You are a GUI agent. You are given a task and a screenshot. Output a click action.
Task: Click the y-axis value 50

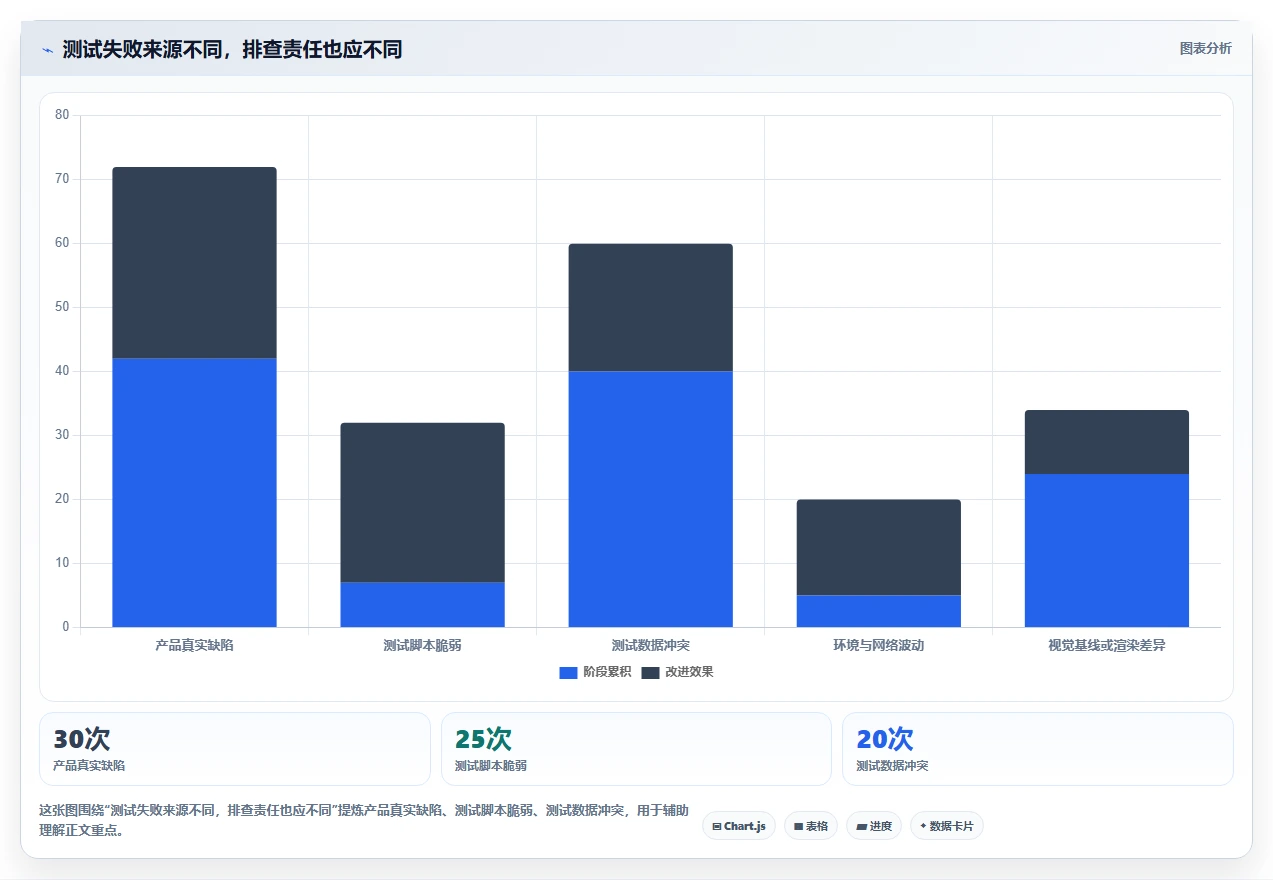point(62,307)
